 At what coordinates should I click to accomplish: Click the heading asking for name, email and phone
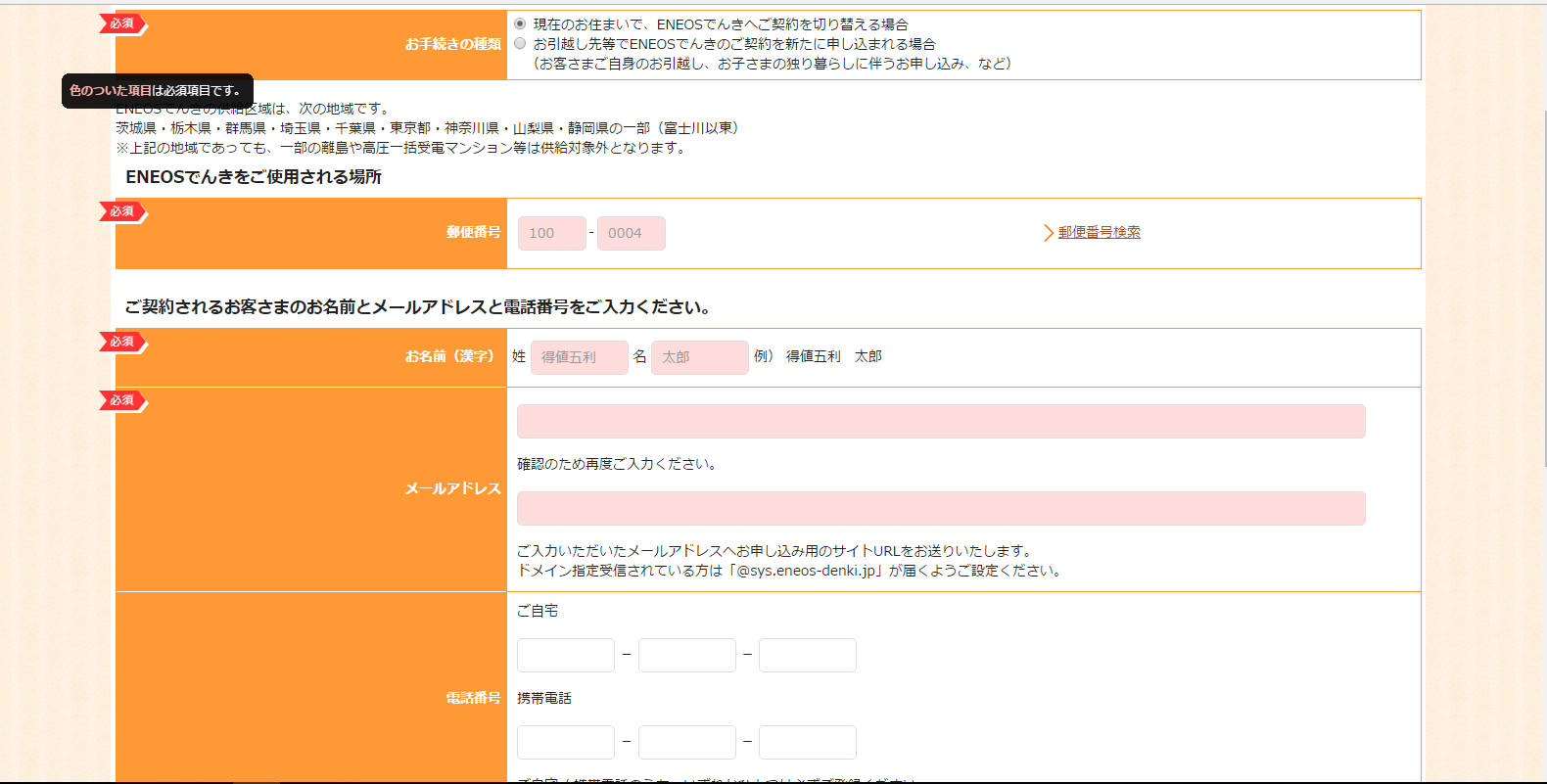[x=418, y=307]
